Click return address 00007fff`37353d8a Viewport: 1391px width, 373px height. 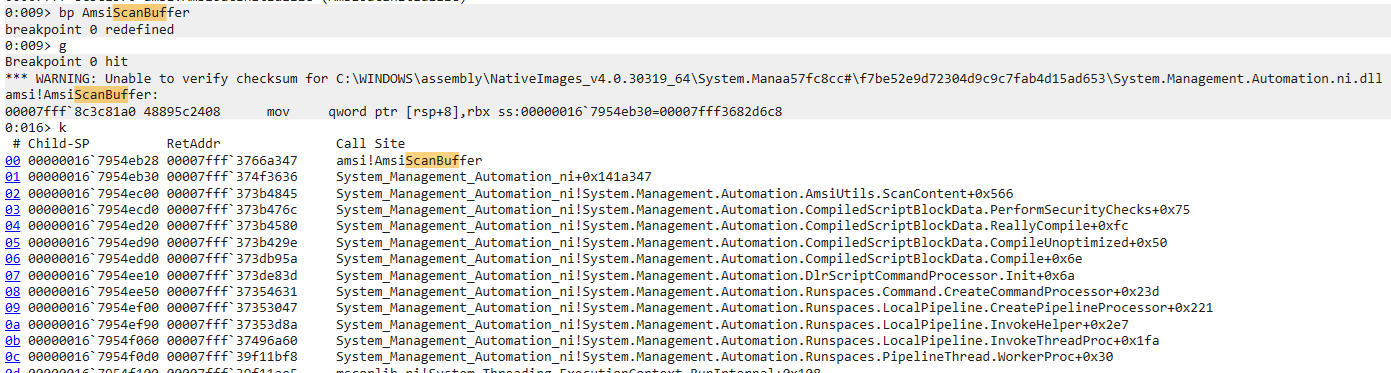click(x=232, y=324)
